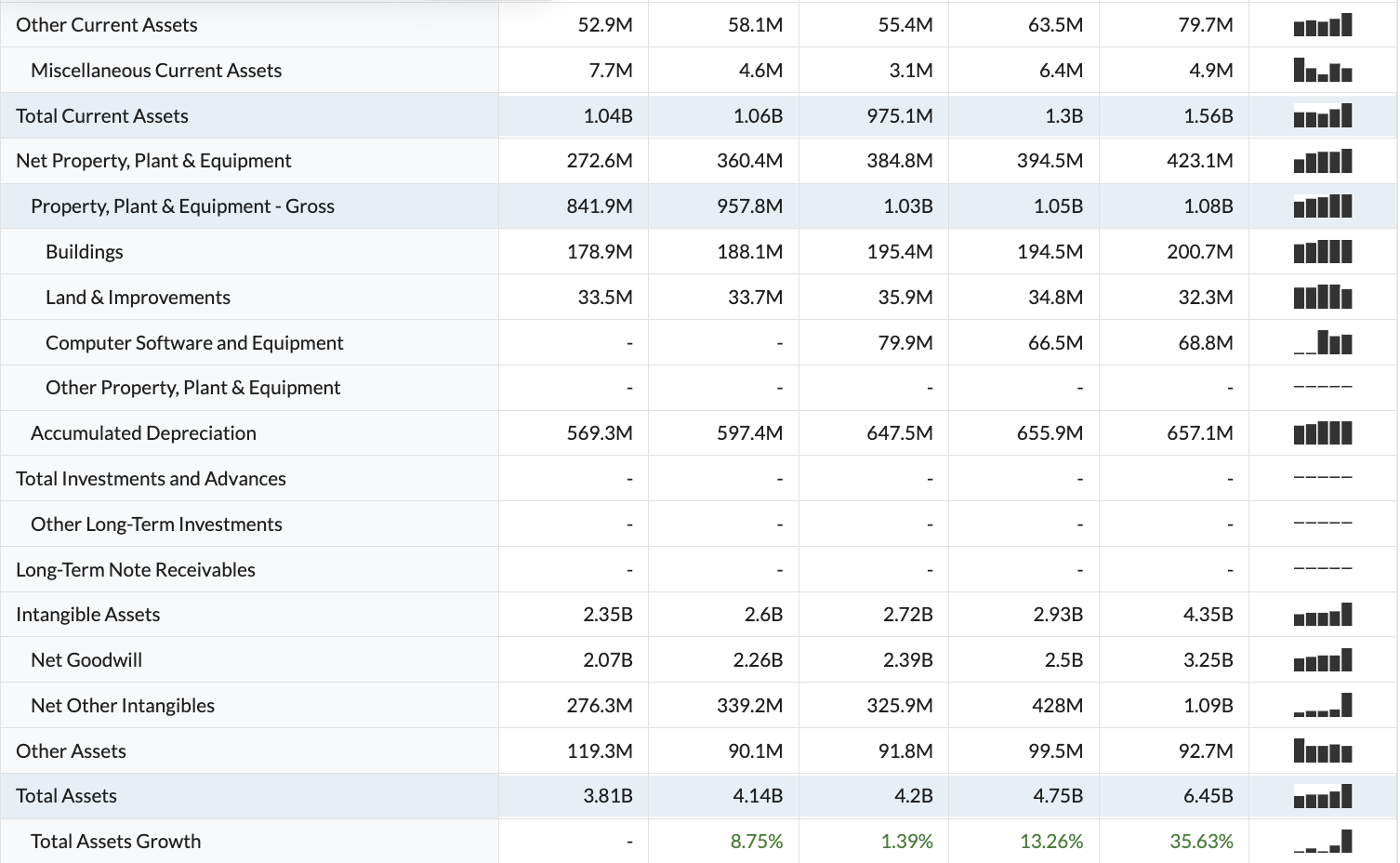This screenshot has height=863, width=1400.
Task: Click the 841.9M gross PP&E value
Action: [600, 206]
